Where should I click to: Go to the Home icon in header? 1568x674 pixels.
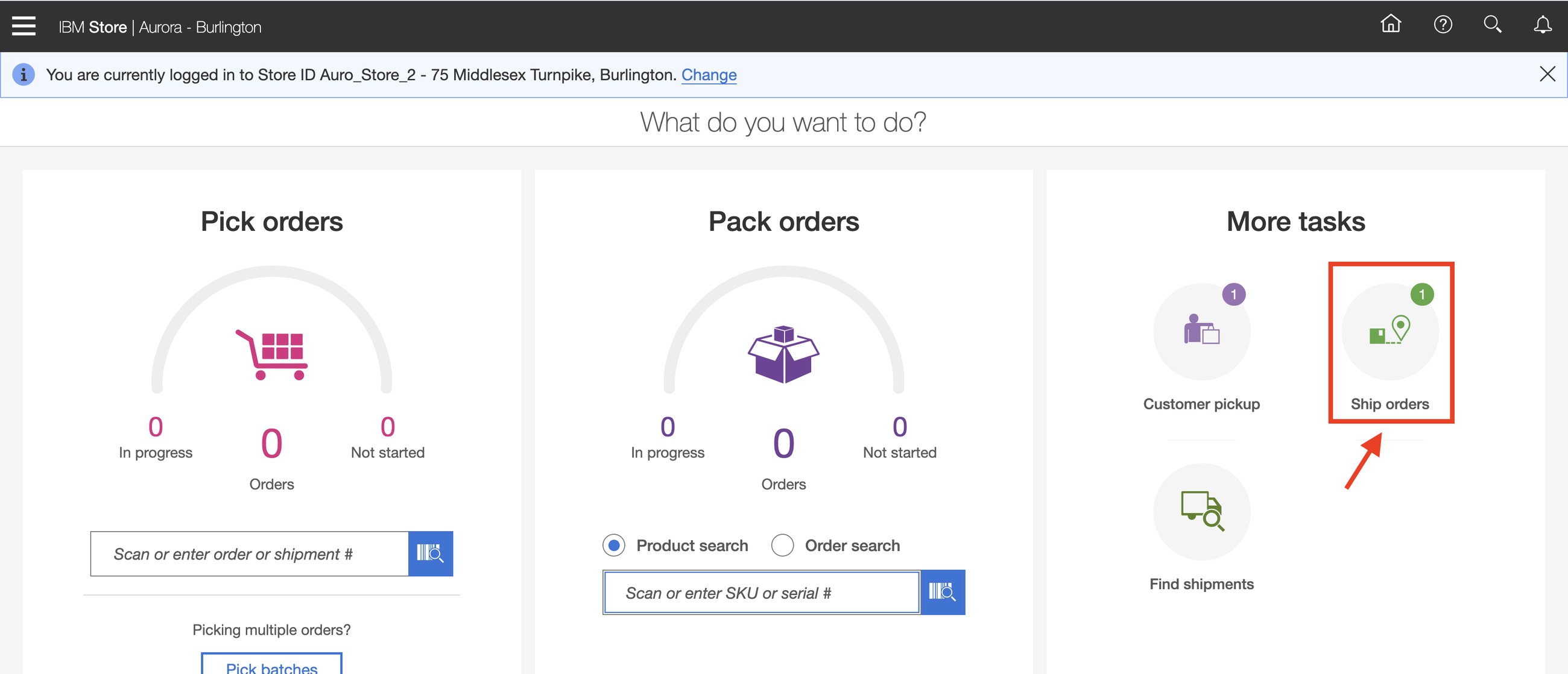click(x=1390, y=24)
